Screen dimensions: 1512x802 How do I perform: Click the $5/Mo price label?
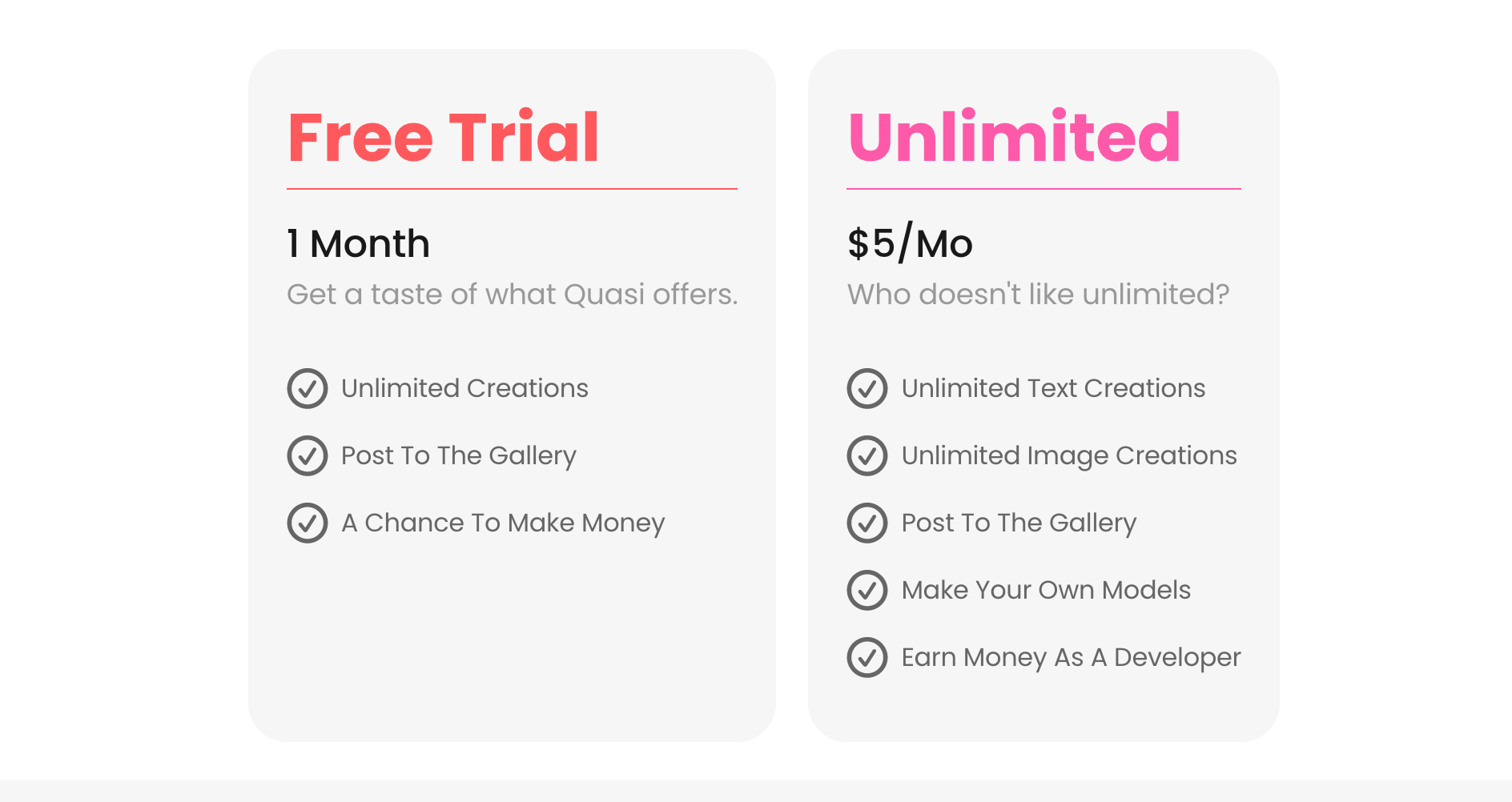(910, 243)
